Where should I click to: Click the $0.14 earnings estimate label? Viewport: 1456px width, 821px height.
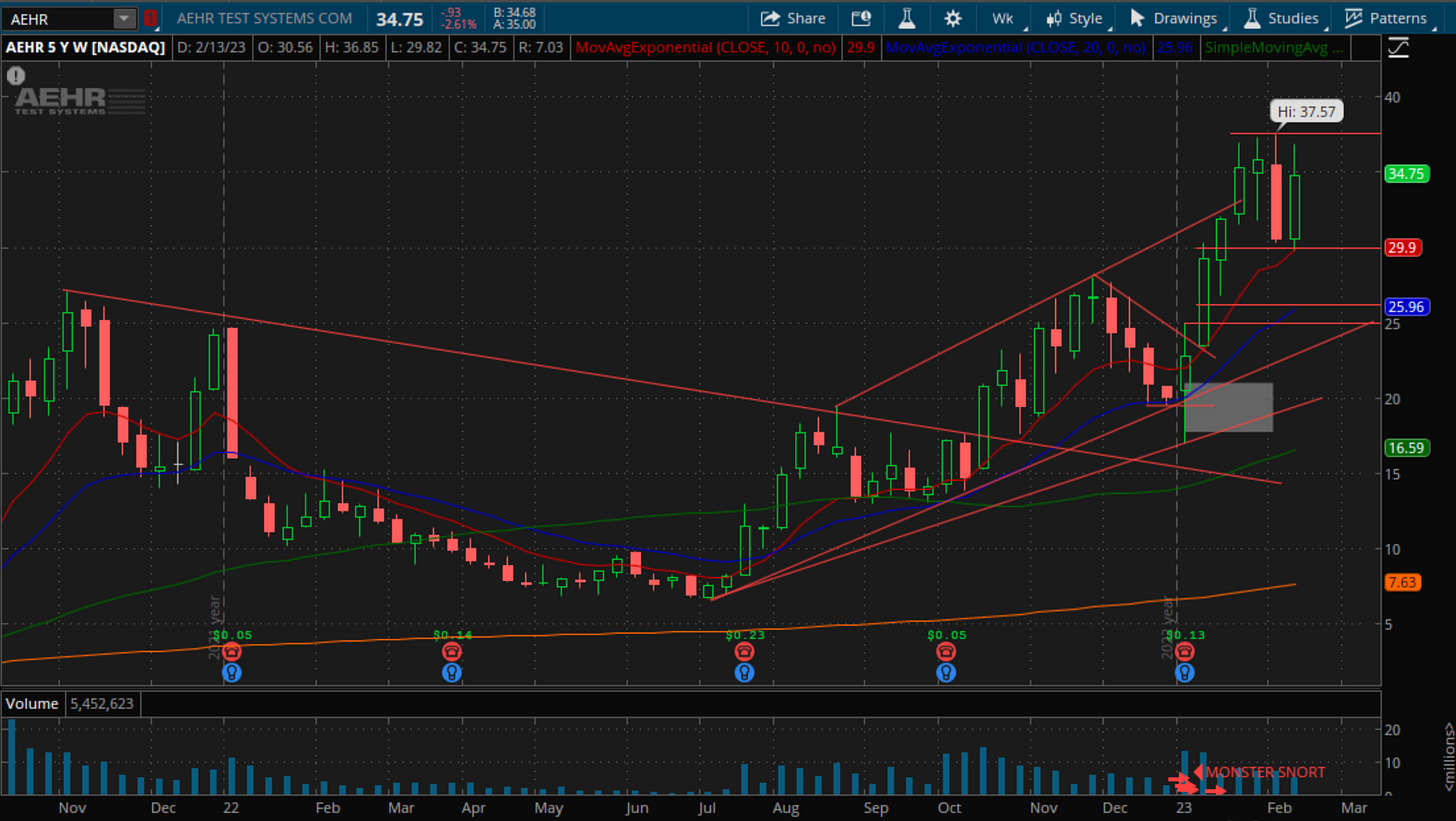[453, 635]
